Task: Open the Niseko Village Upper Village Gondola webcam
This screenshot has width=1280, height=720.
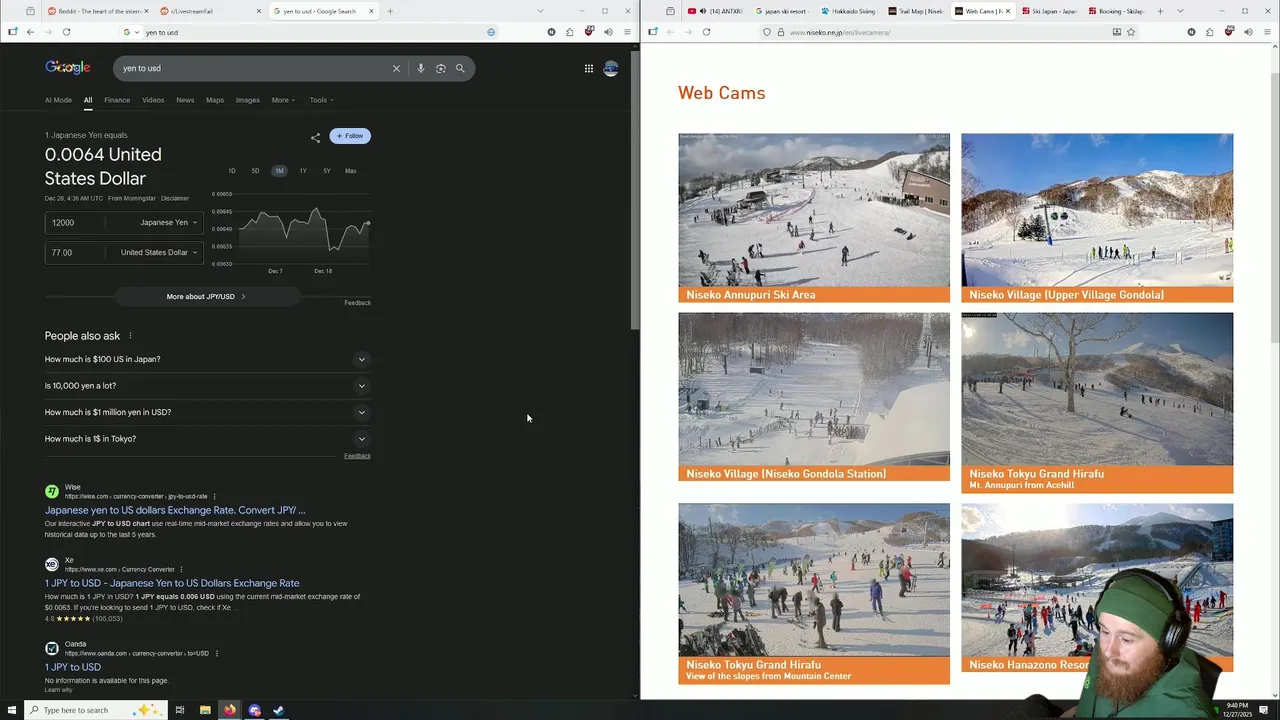Action: point(1097,218)
